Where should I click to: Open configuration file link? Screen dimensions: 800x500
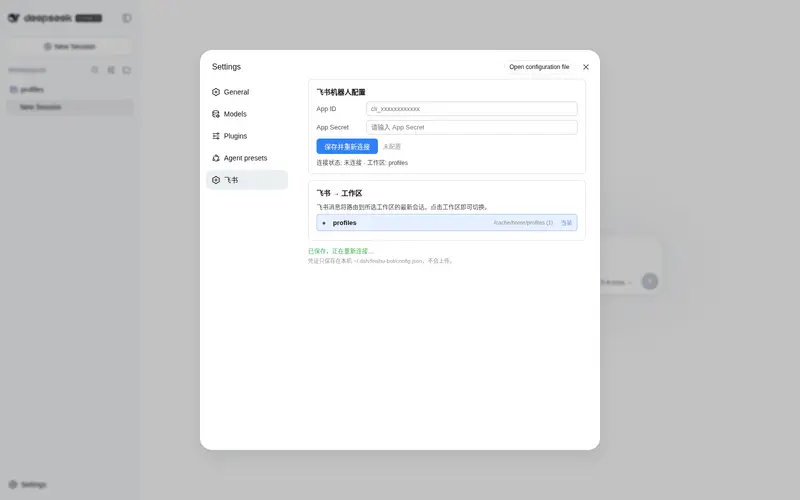[x=539, y=67]
